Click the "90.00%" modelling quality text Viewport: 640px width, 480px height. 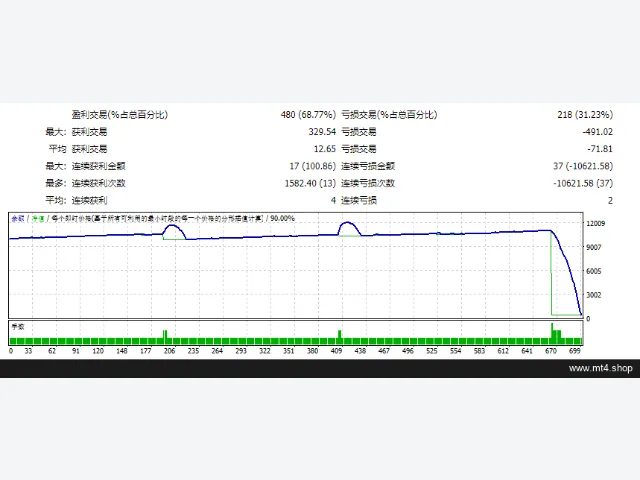(x=282, y=219)
